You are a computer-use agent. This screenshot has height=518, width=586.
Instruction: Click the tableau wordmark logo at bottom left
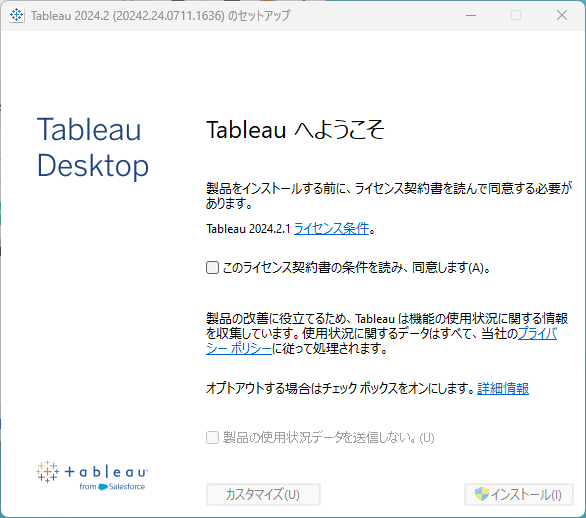coord(106,472)
